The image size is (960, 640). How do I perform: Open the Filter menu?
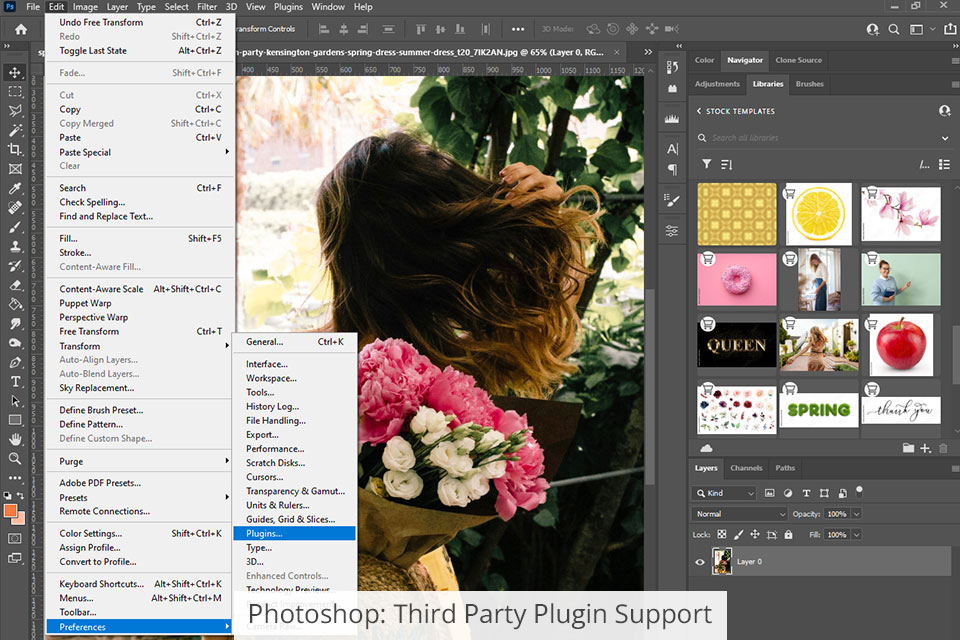pyautogui.click(x=207, y=7)
